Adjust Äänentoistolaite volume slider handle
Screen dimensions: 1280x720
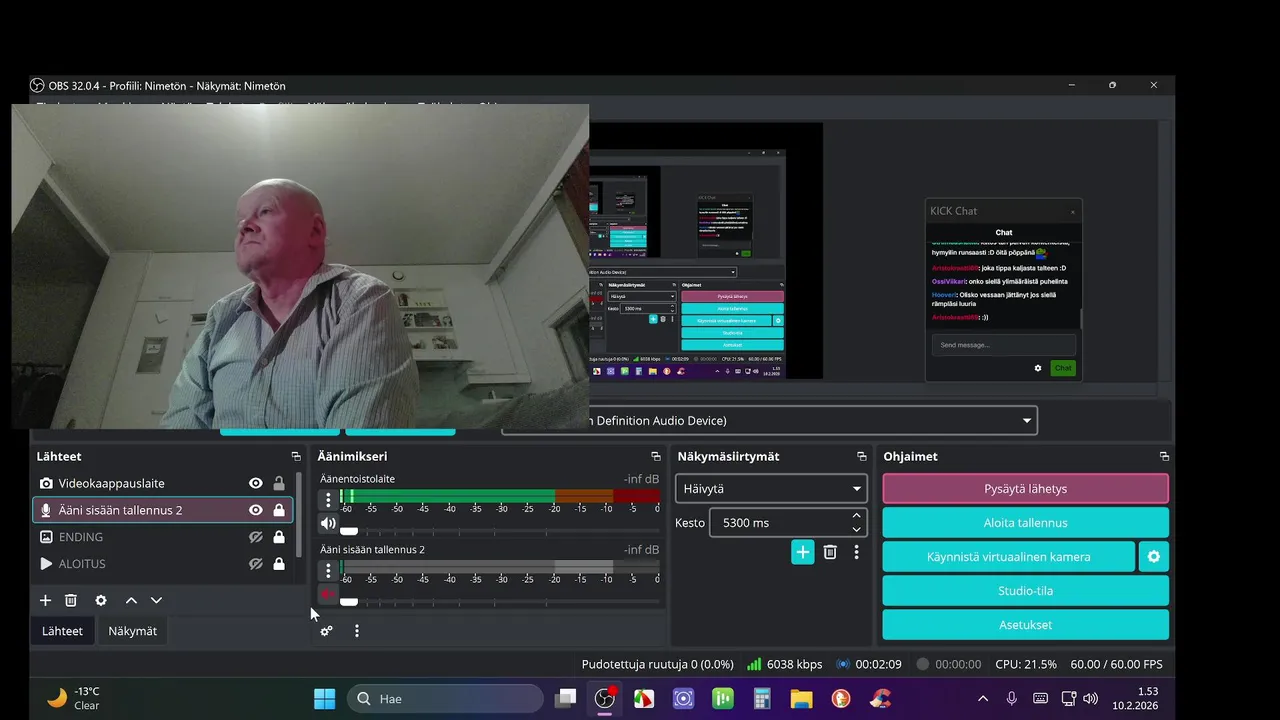coord(349,531)
